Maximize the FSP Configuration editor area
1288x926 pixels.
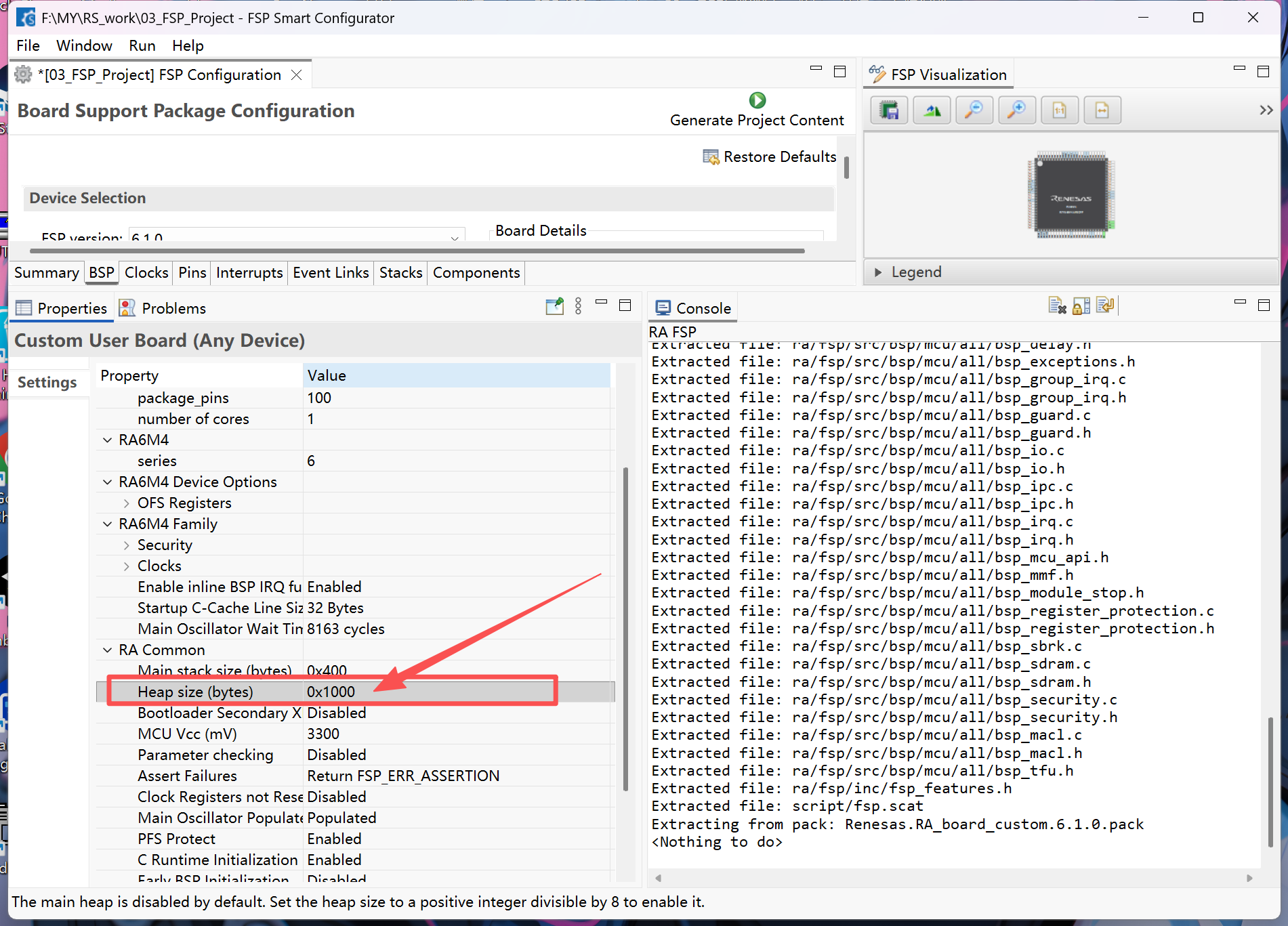coord(839,72)
